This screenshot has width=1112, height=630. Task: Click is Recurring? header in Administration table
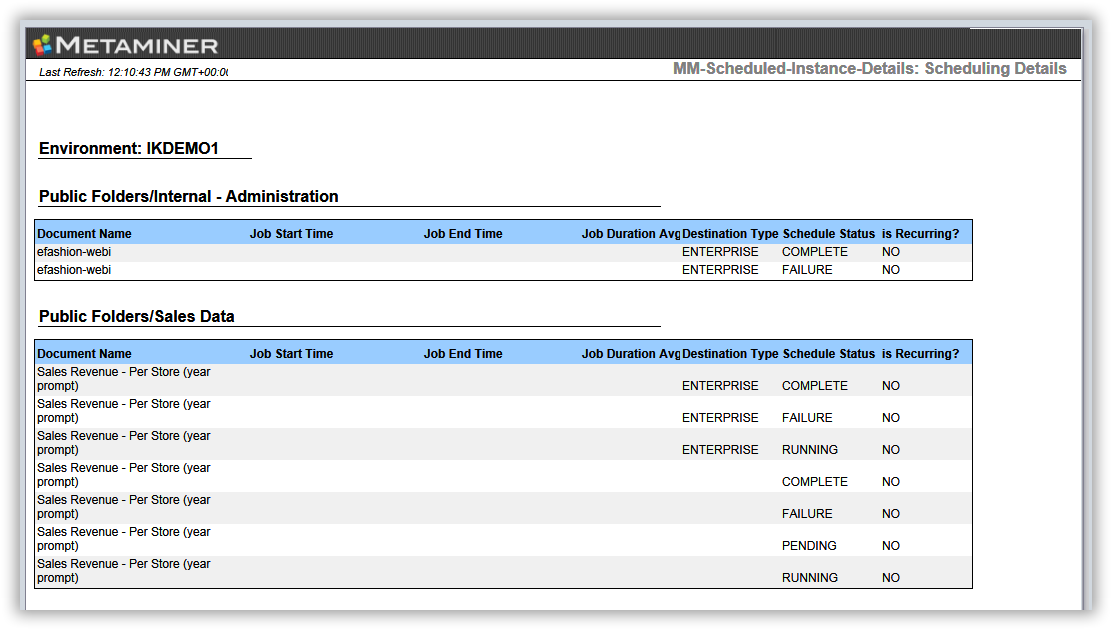coord(921,233)
